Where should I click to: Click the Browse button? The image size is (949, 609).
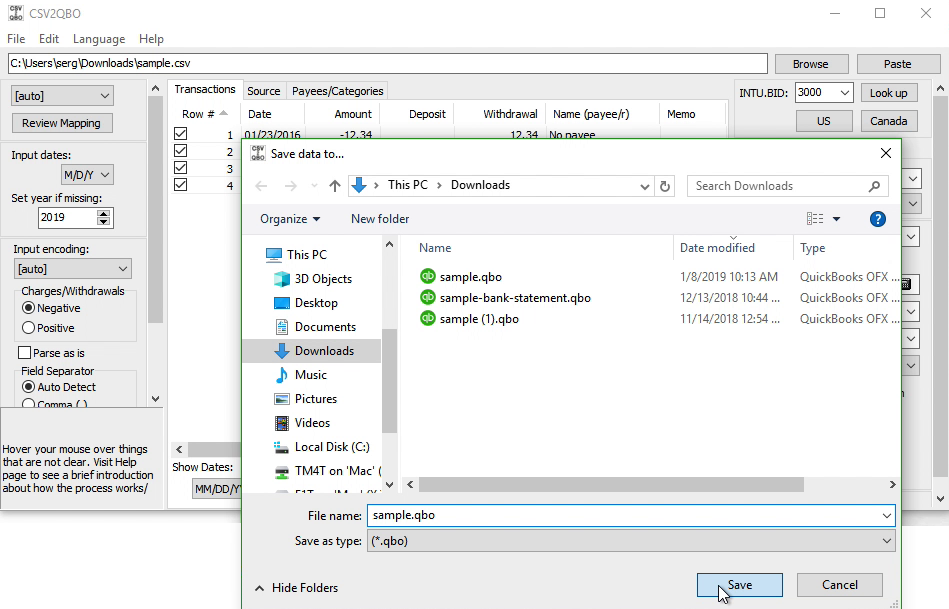(810, 64)
